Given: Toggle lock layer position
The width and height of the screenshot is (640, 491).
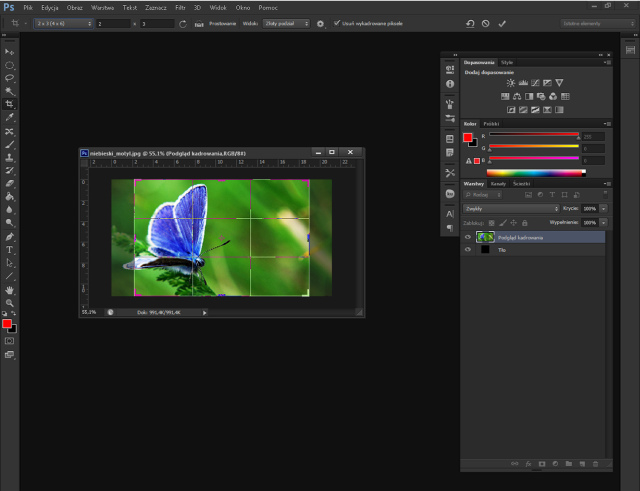Looking at the screenshot, I should pos(513,223).
